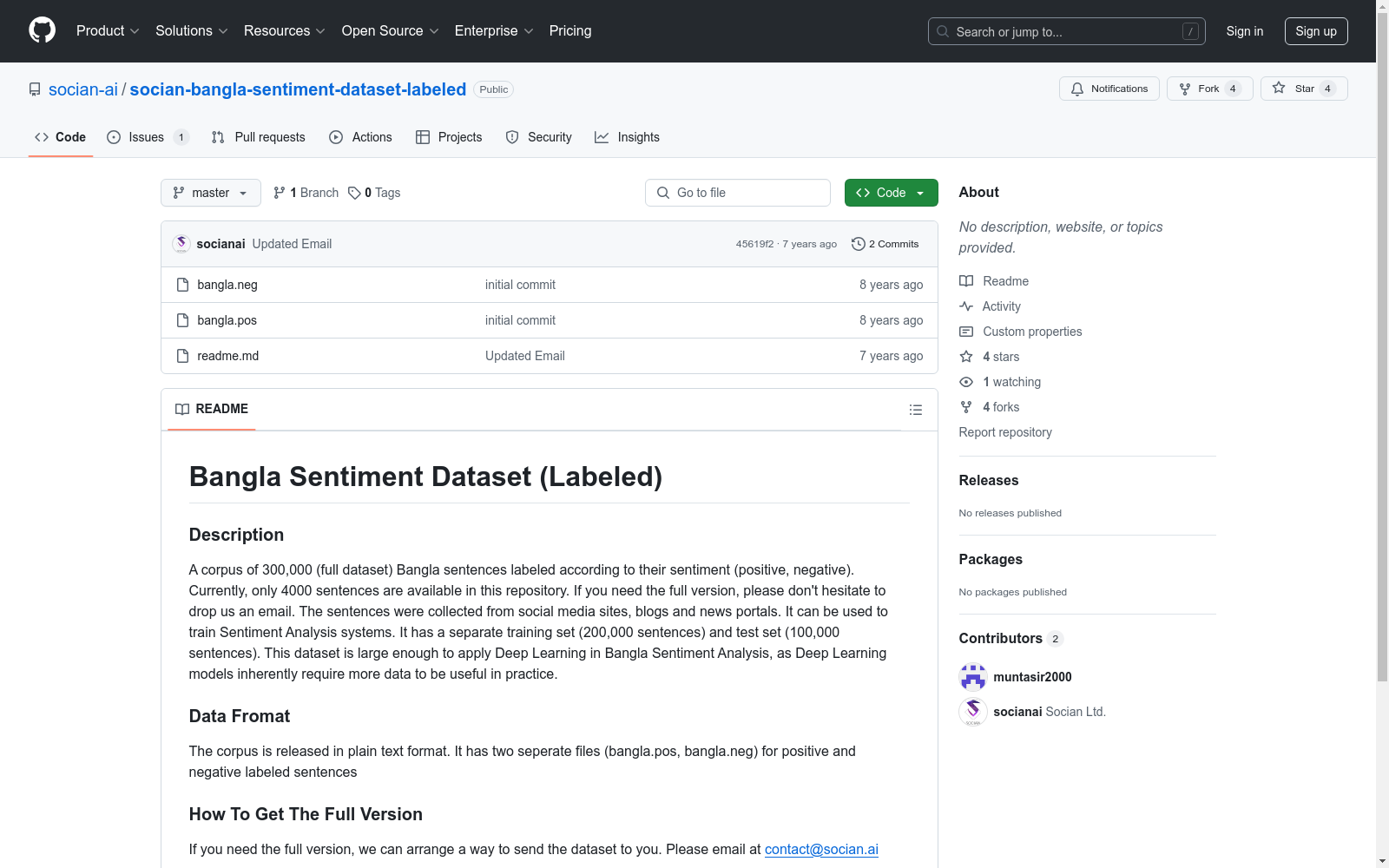Open the socian-bangla-sentiment-dataset-labeled repository link
This screenshot has height=868, width=1389.
(298, 89)
